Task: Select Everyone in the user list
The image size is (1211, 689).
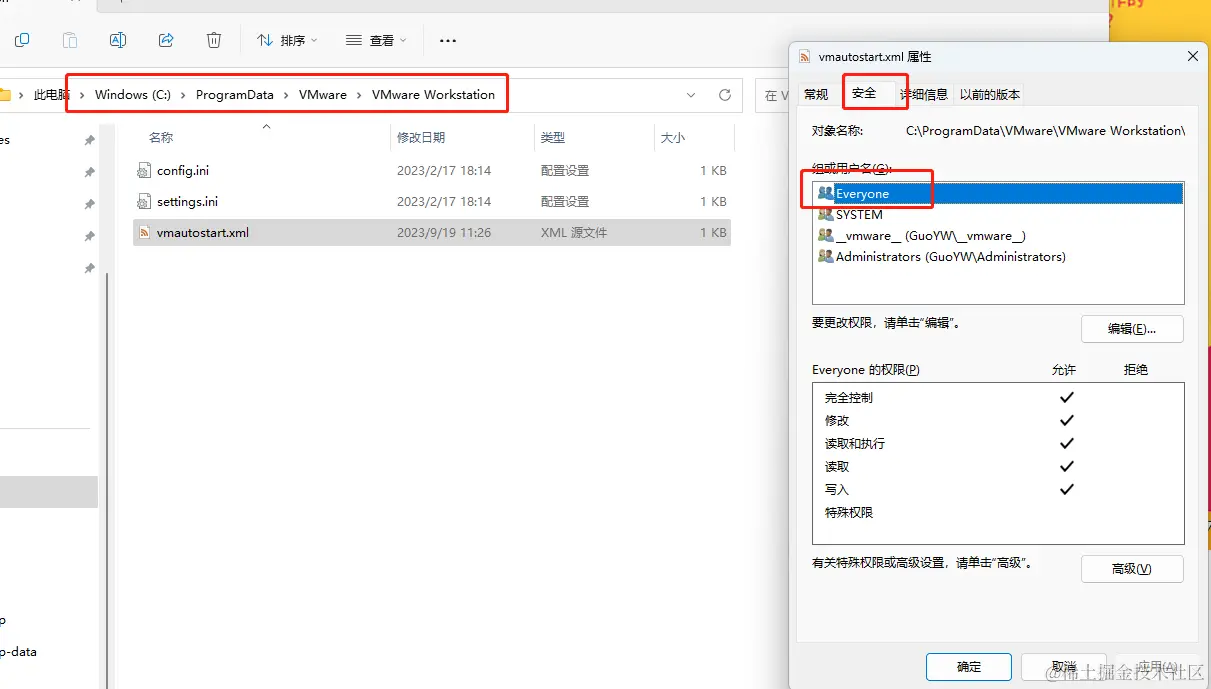Action: pos(998,193)
